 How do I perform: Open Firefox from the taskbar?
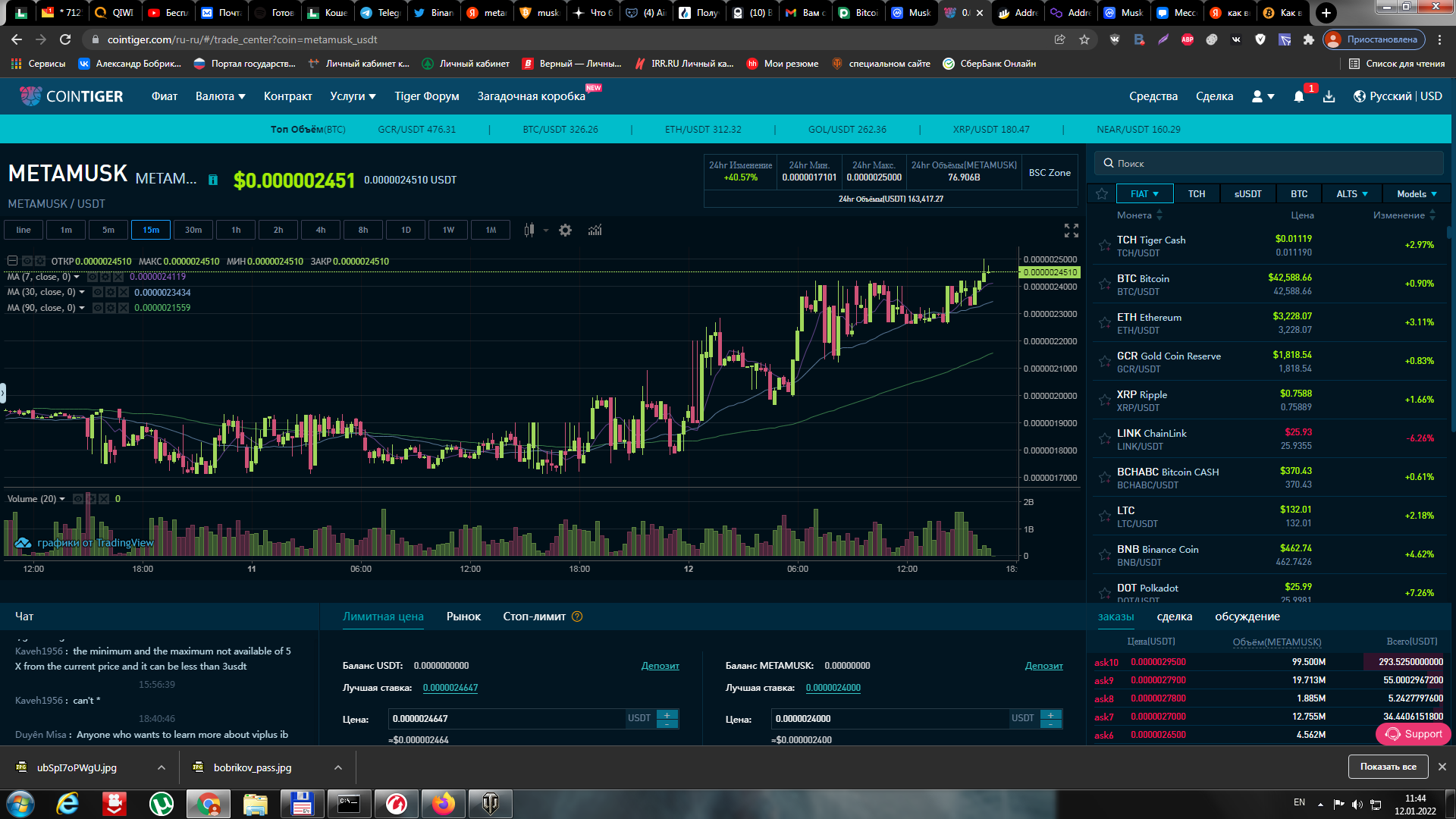[444, 803]
